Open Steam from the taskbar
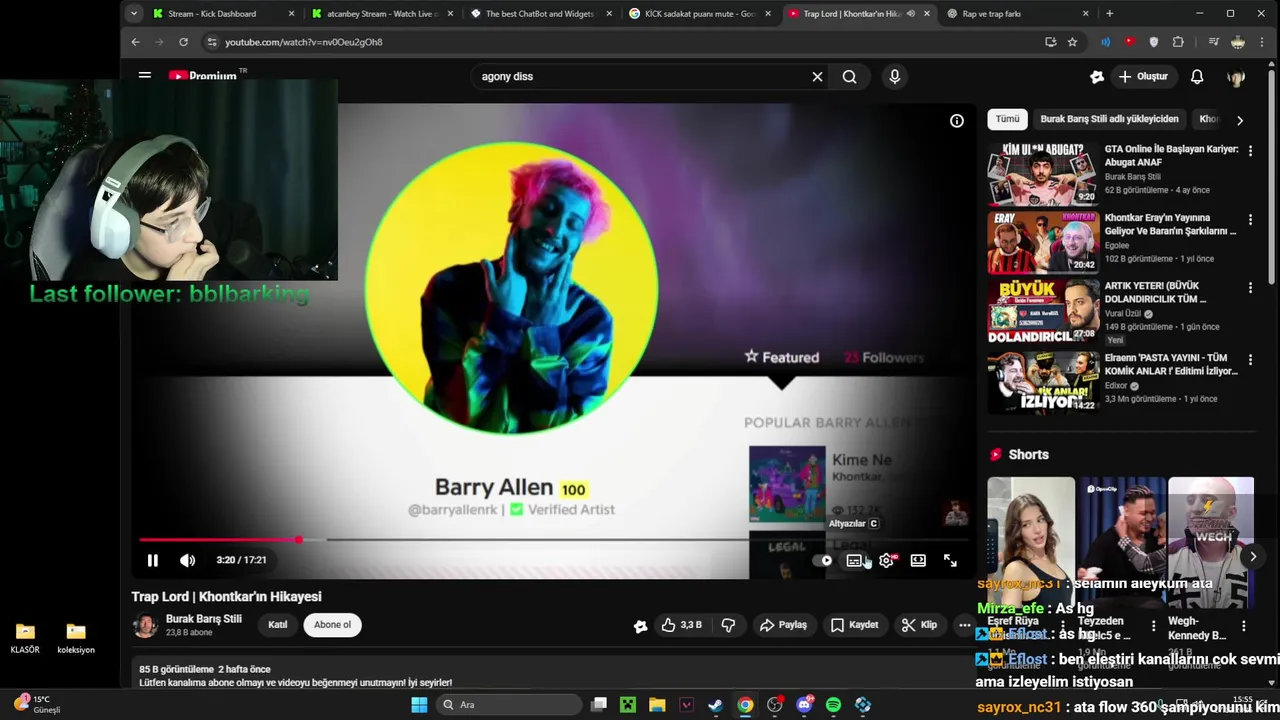 [716, 705]
